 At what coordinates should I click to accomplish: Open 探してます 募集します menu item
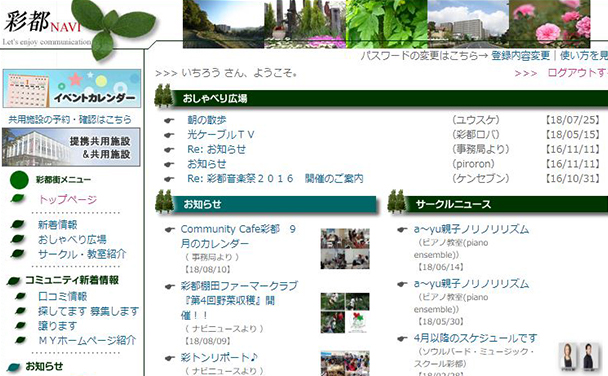(88, 311)
